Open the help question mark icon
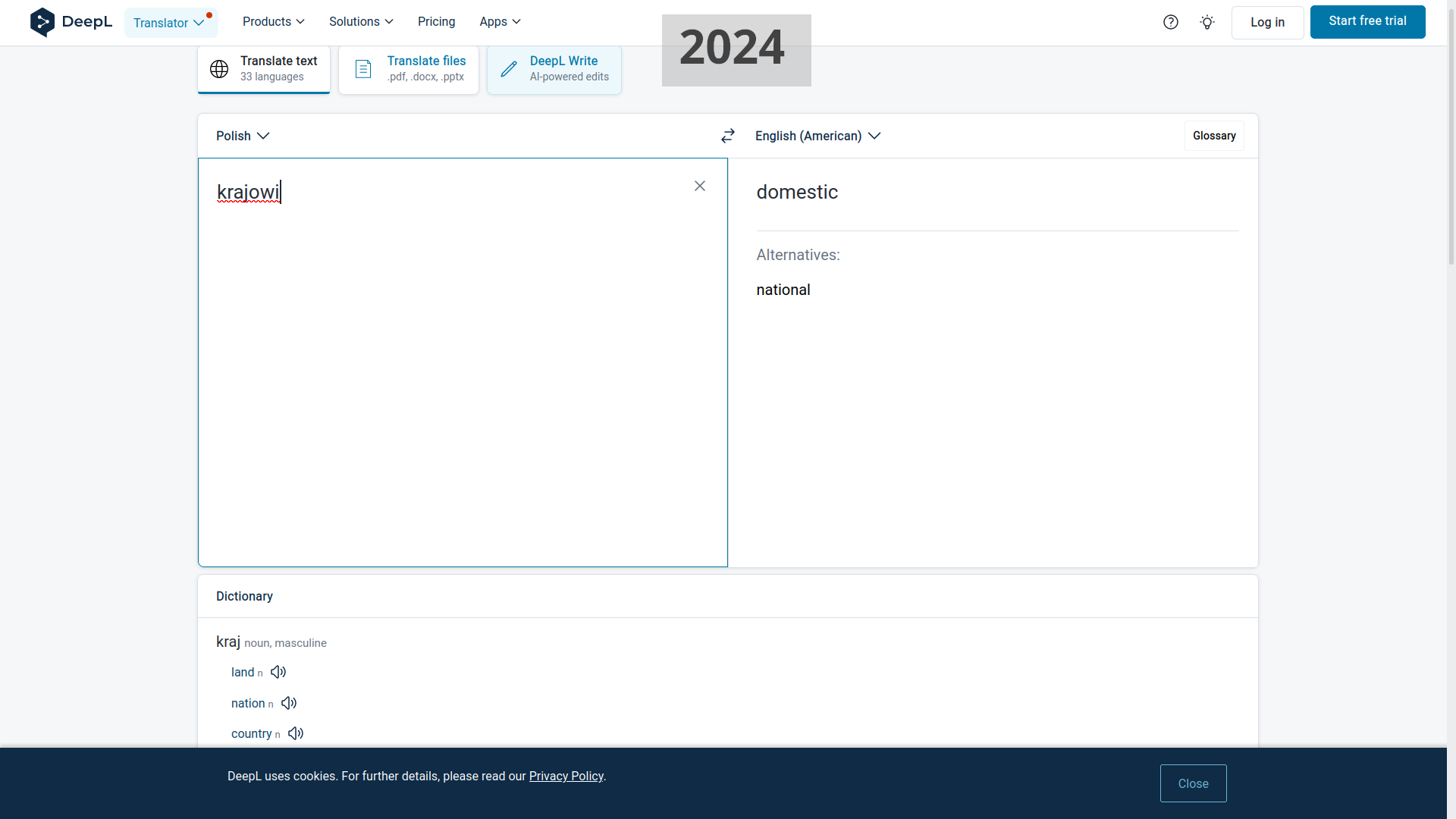Viewport: 1456px width, 819px height. [x=1170, y=22]
